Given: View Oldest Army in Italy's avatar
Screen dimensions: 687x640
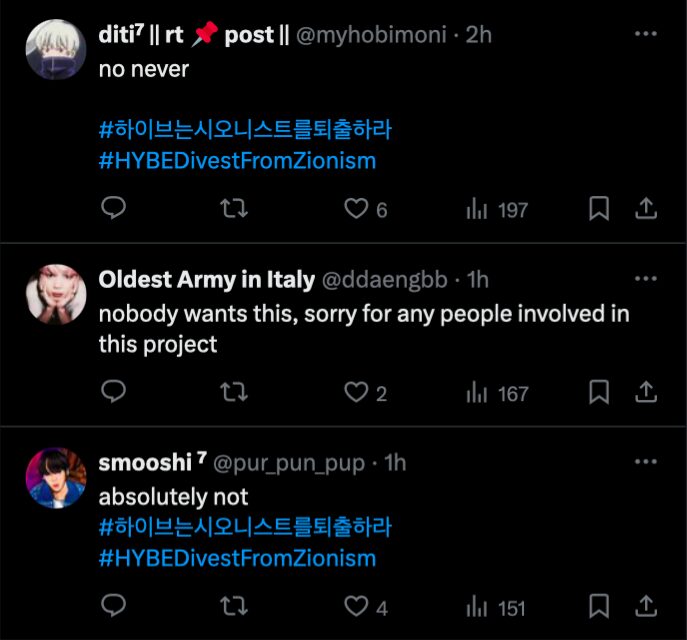Looking at the screenshot, I should (56, 294).
